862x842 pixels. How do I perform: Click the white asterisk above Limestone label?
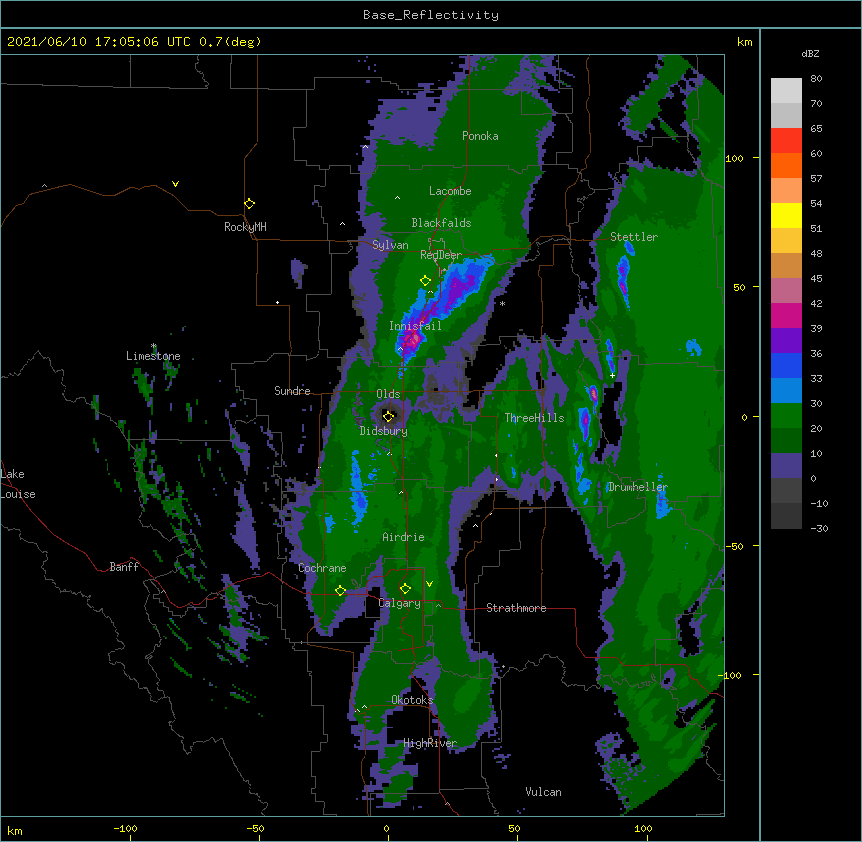point(154,346)
